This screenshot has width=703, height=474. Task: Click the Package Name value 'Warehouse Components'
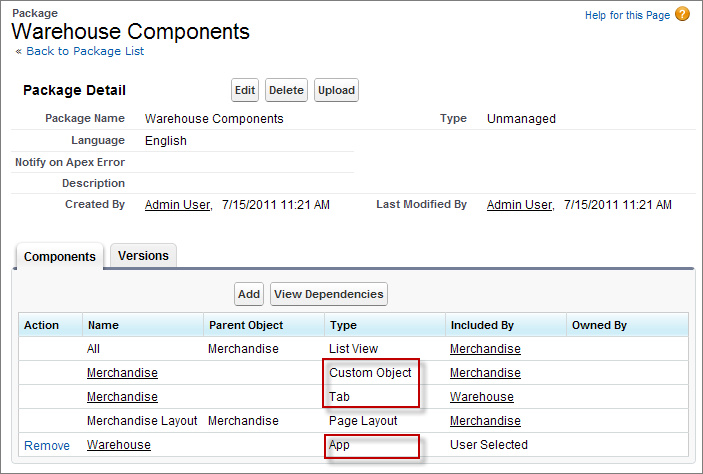(214, 119)
